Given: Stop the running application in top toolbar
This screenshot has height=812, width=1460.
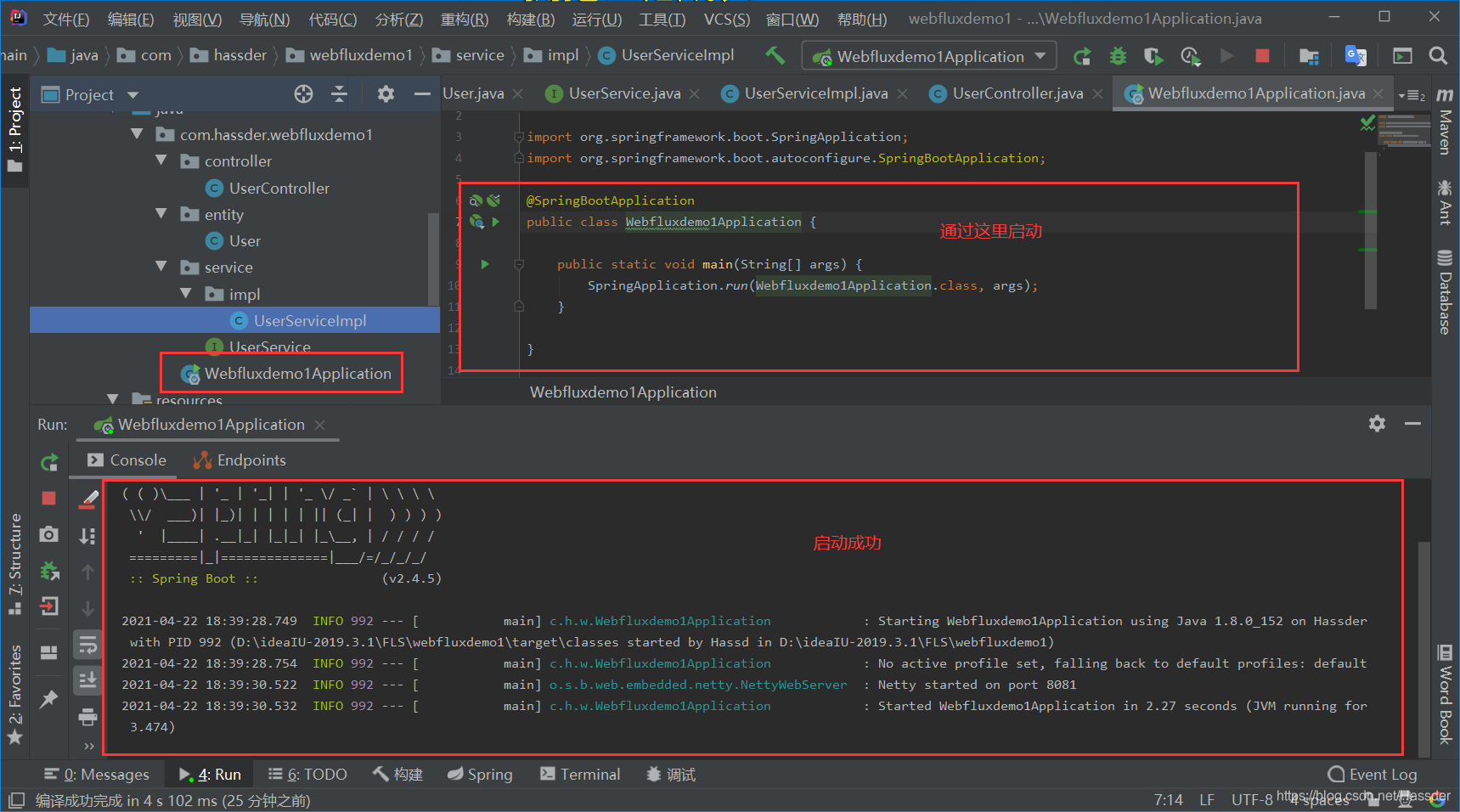Looking at the screenshot, I should point(1262,56).
